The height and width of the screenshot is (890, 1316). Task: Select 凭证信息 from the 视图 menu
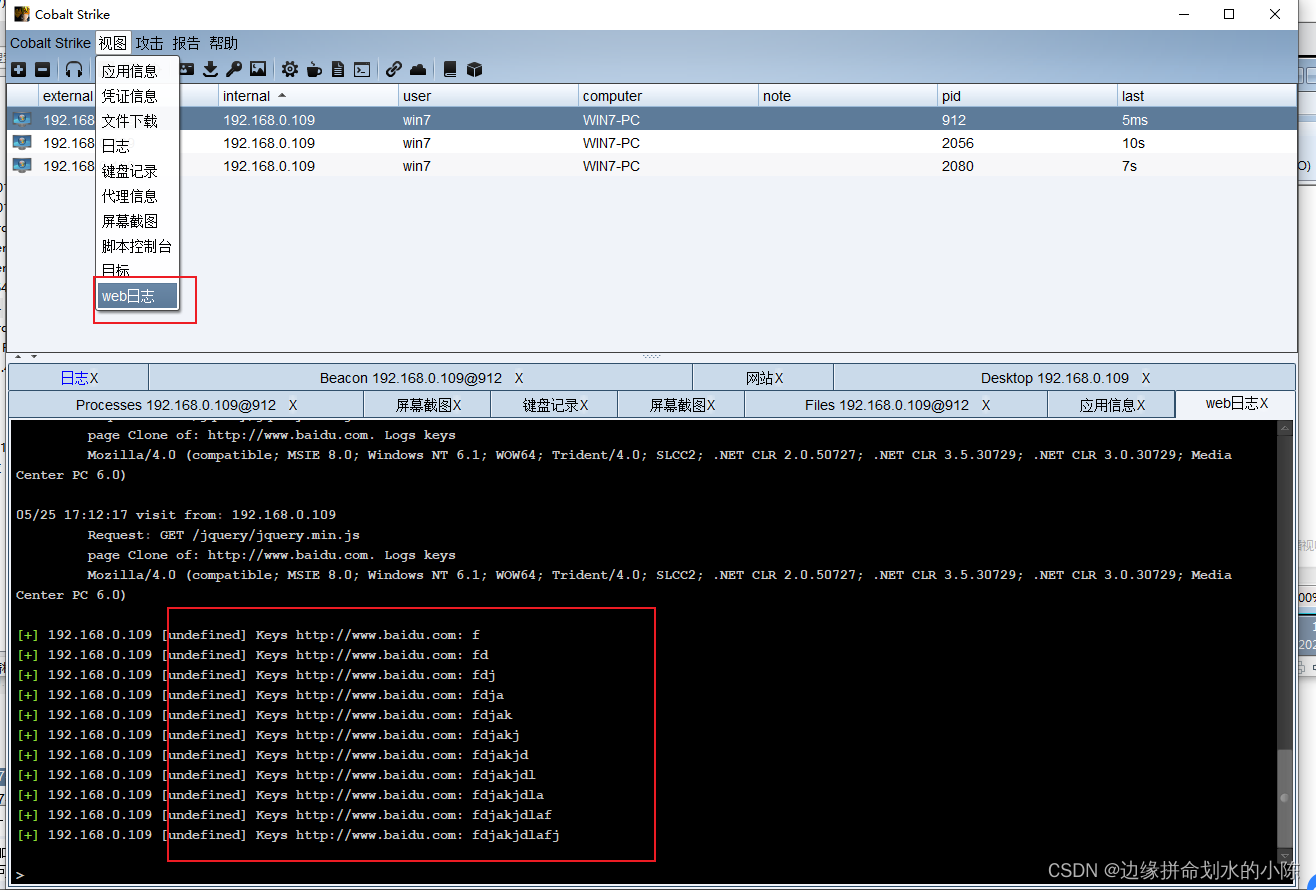coord(137,96)
